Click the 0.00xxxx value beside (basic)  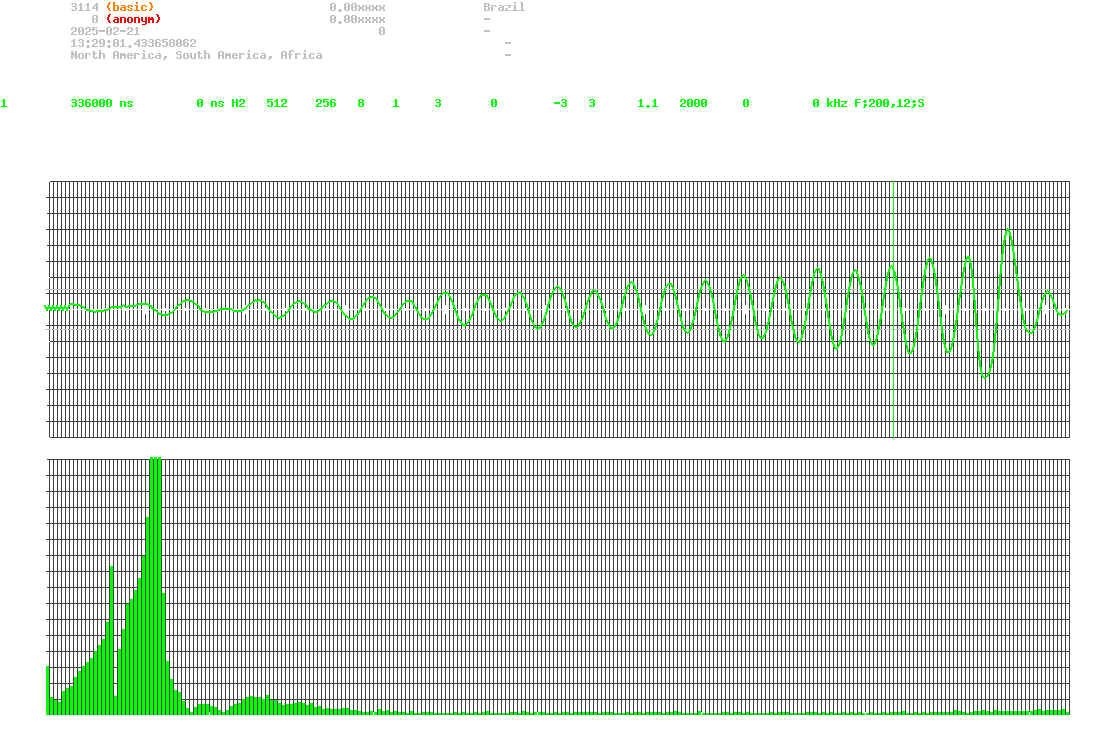(x=357, y=7)
